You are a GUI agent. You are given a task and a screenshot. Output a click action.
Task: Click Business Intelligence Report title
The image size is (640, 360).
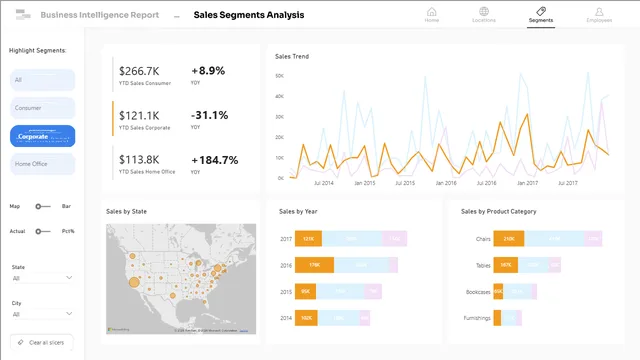pos(100,15)
